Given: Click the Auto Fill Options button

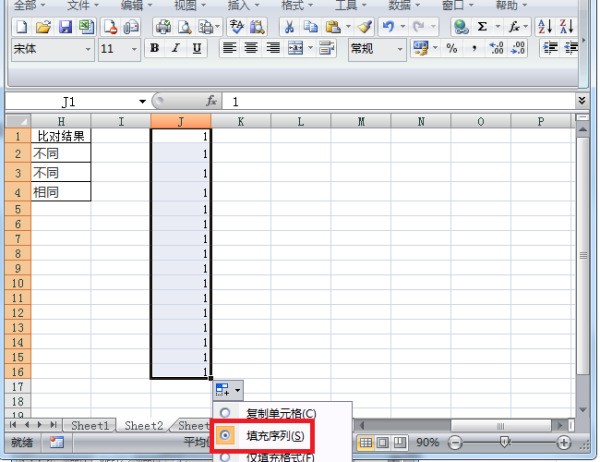Looking at the screenshot, I should tap(228, 390).
